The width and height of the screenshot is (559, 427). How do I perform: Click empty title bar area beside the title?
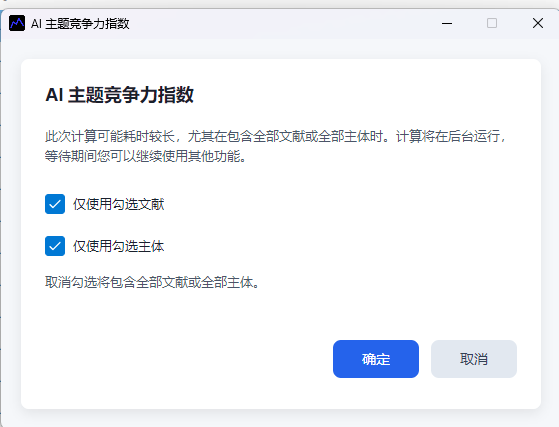(x=285, y=24)
